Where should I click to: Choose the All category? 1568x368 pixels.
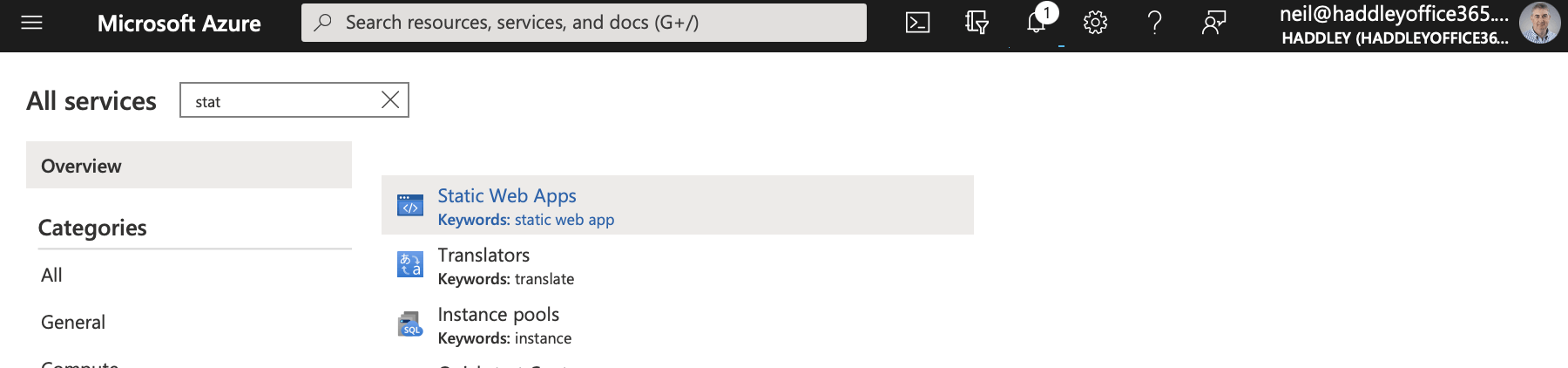click(51, 276)
